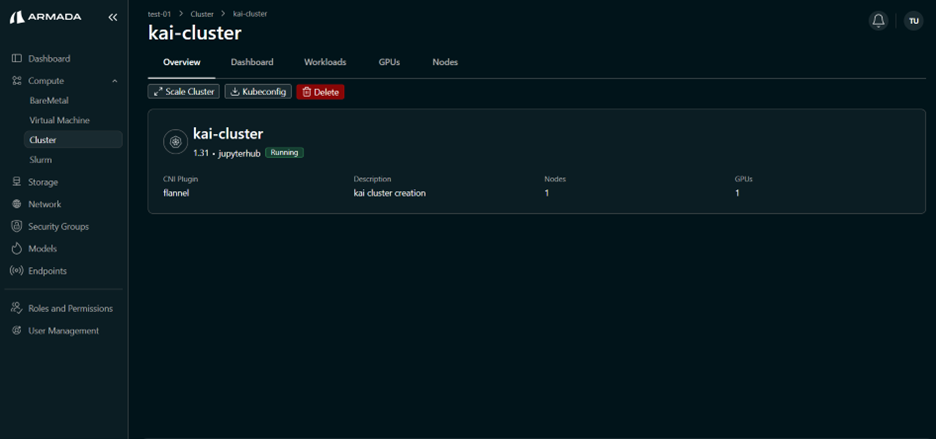Click the 1.31 • jupyterhub version text
Viewport: 936px width, 439px height.
pos(227,153)
